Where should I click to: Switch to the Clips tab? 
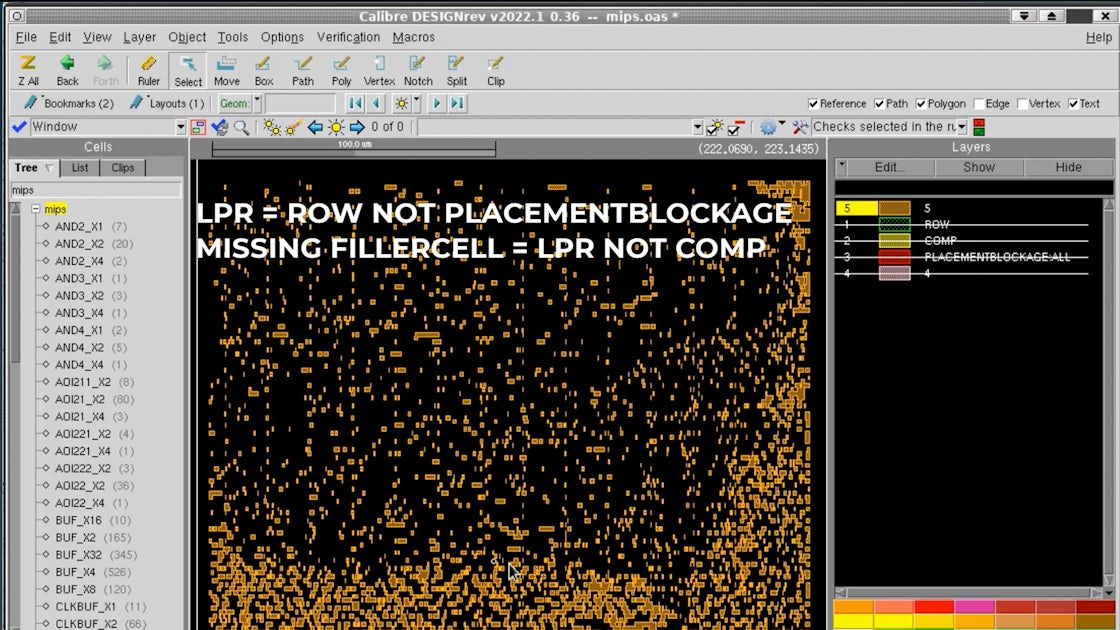click(x=123, y=167)
